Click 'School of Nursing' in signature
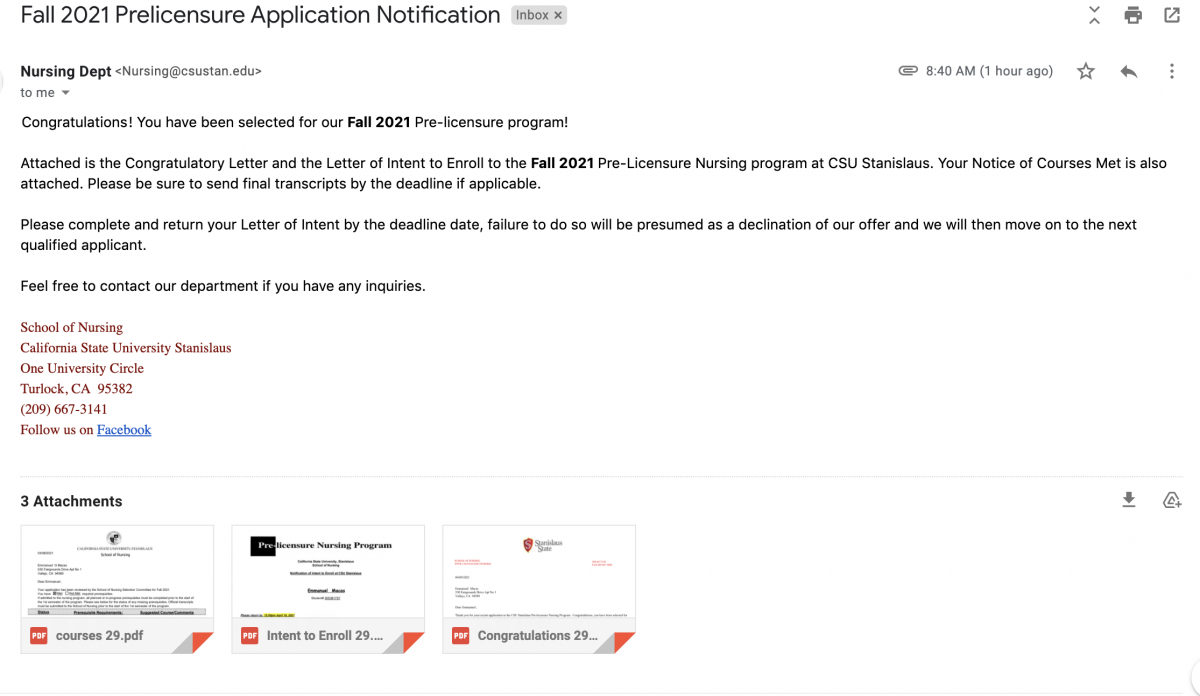Image resolution: width=1200 pixels, height=696 pixels. coord(71,327)
